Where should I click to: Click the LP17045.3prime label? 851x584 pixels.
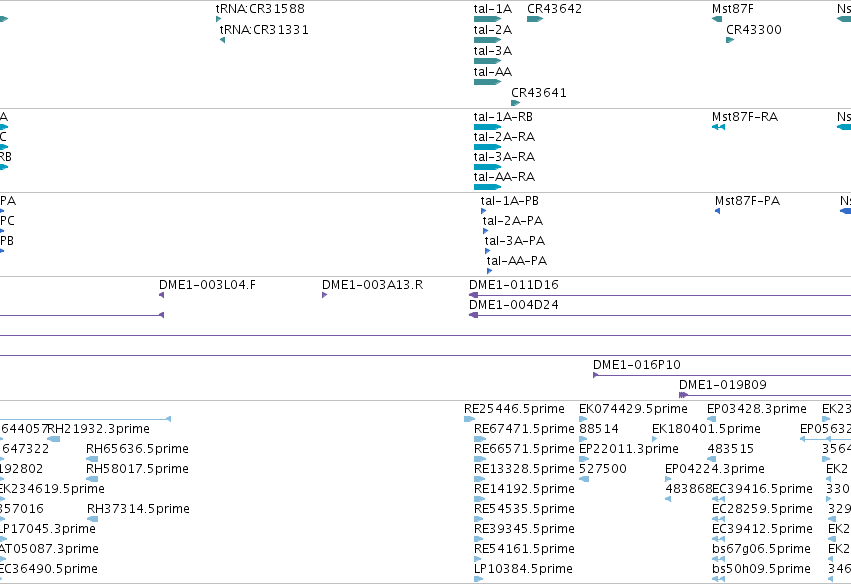48,529
